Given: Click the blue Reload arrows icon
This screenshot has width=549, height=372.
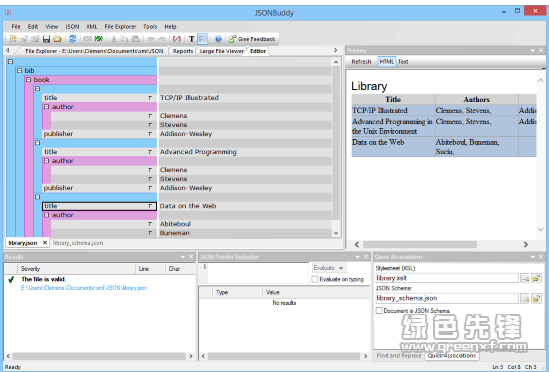Looking at the screenshot, I should pyautogui.click(x=72, y=39).
